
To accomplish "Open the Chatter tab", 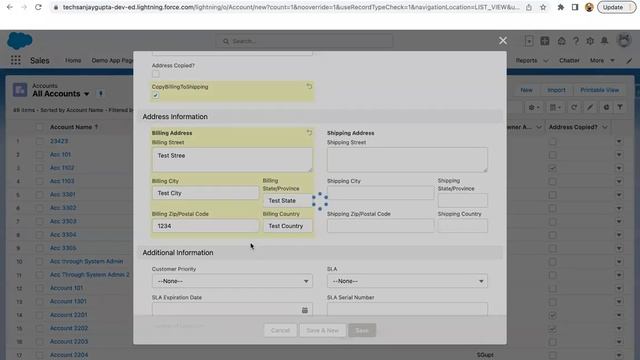I will (569, 60).
